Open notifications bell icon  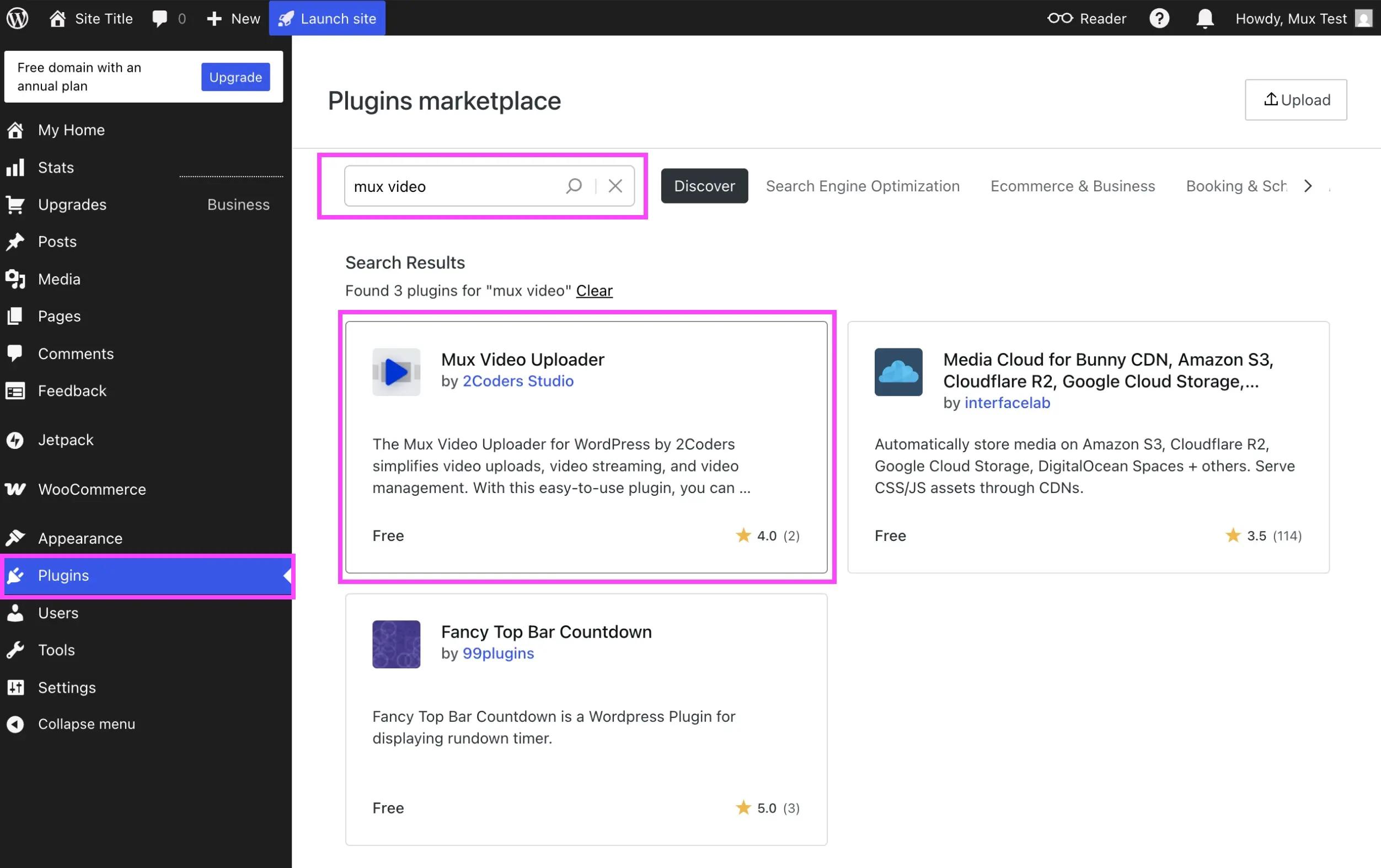tap(1205, 18)
